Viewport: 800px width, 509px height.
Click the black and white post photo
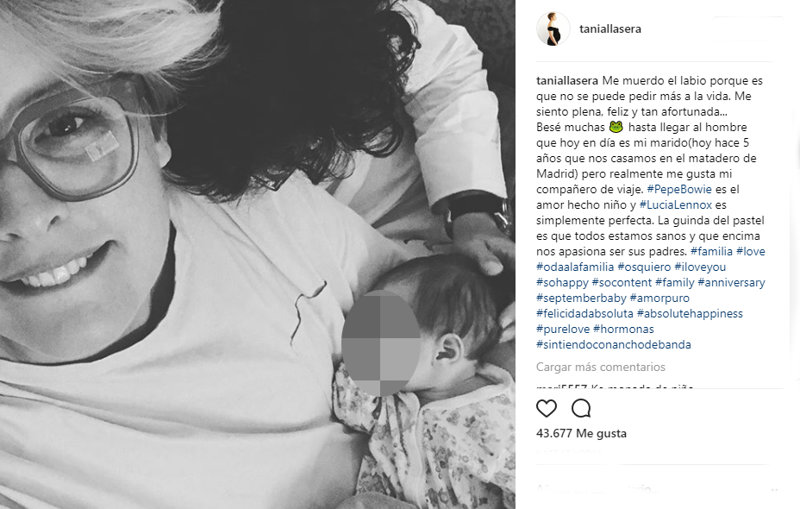pos(257,254)
